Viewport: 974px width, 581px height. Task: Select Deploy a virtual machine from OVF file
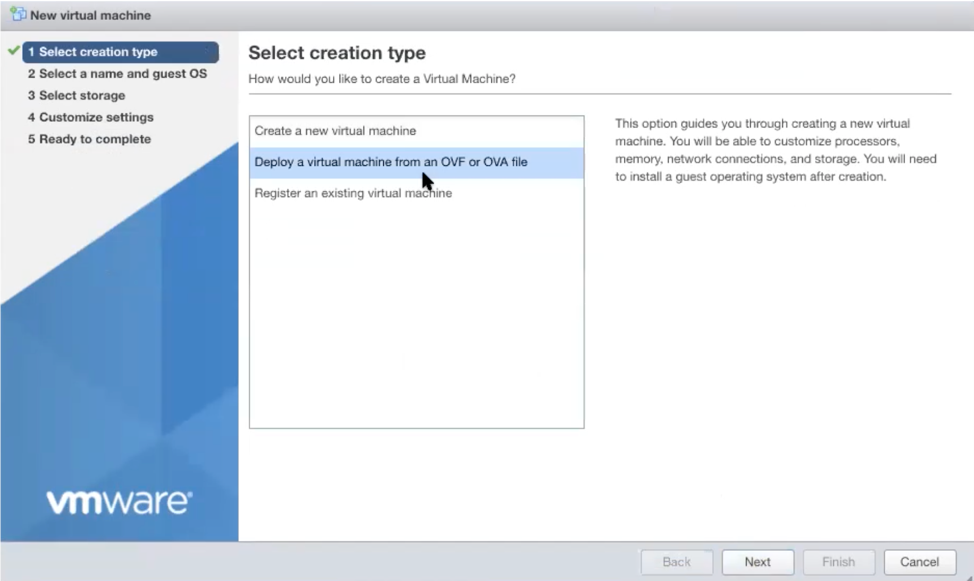coord(390,163)
